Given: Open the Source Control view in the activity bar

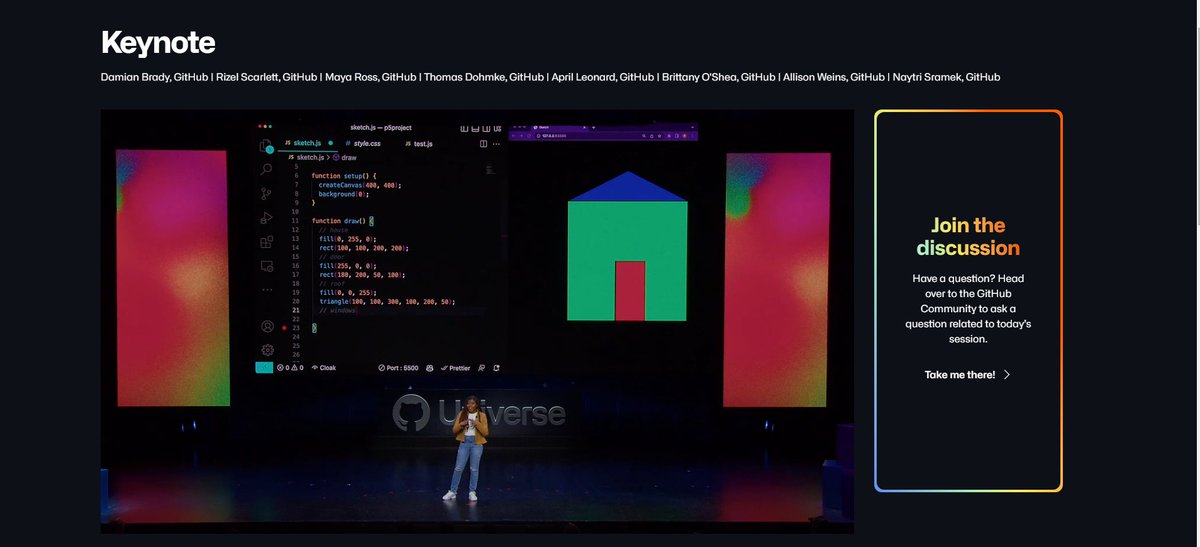Looking at the screenshot, I should (266, 194).
